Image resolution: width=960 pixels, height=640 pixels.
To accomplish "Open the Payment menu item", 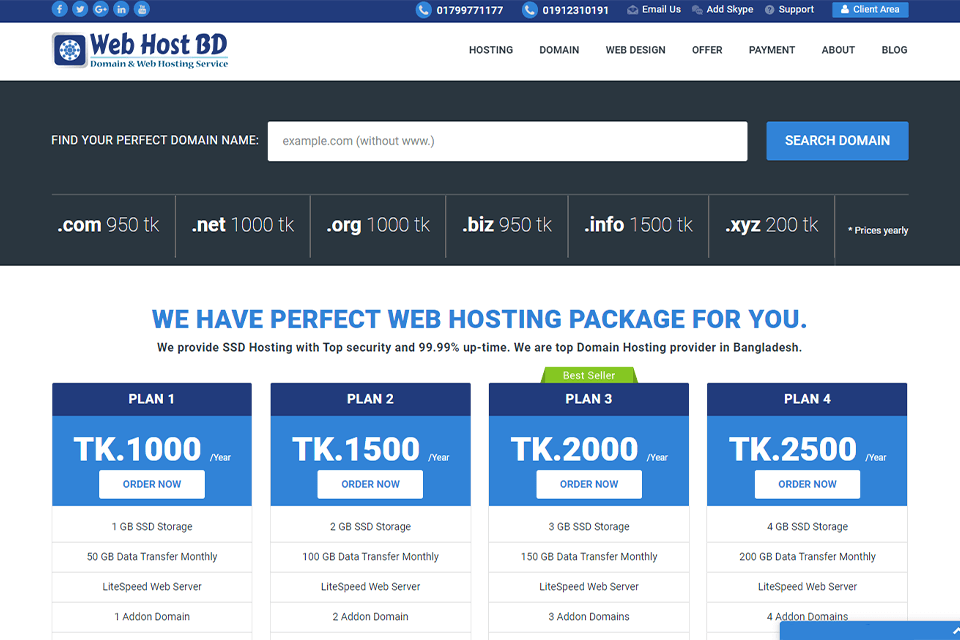I will tap(772, 50).
